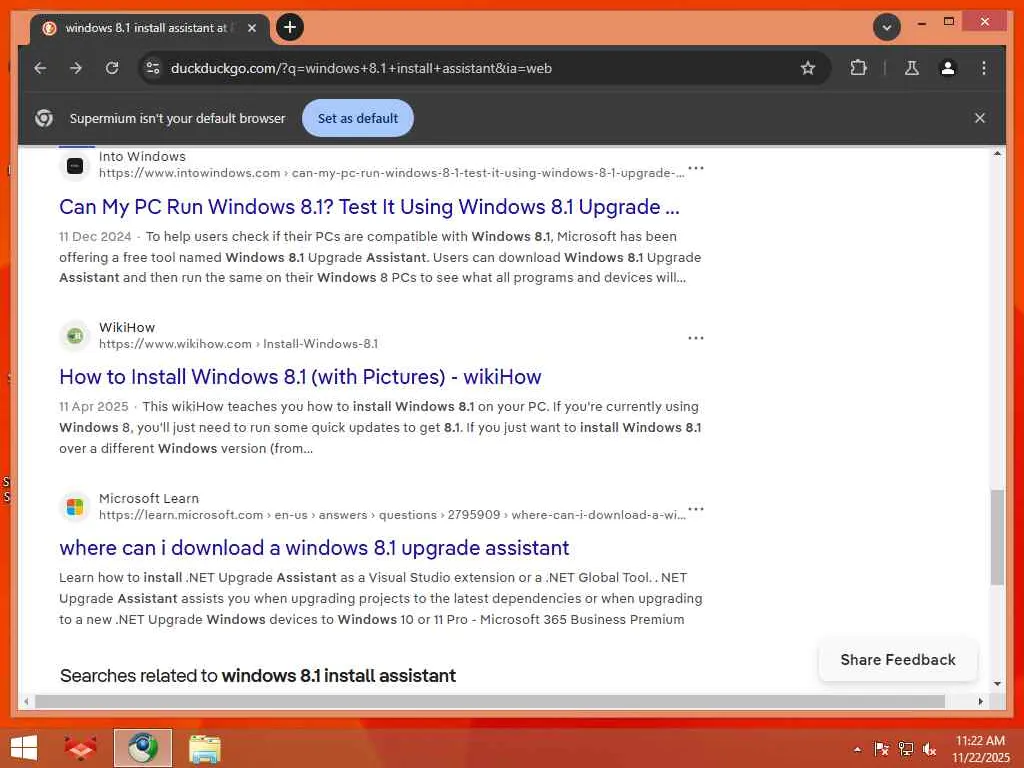Open the tab search dropdown
1024x768 pixels.
pyautogui.click(x=886, y=27)
